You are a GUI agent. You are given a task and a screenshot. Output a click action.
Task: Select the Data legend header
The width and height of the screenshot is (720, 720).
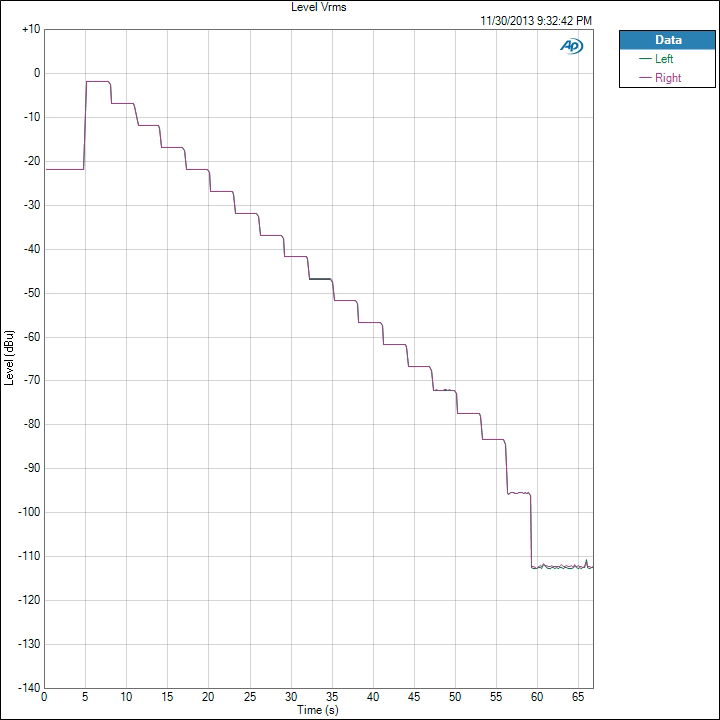[668, 40]
